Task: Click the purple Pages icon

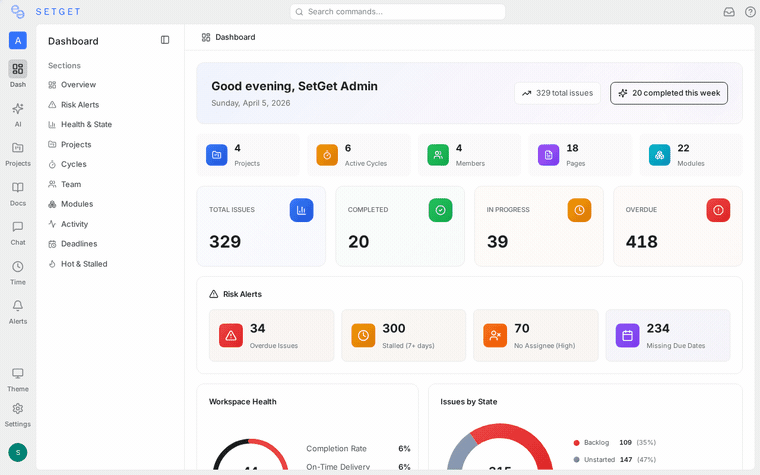Action: tap(549, 155)
